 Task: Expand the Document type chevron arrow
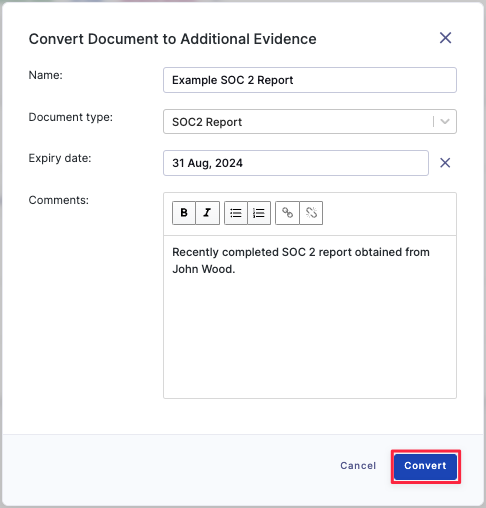(x=445, y=122)
